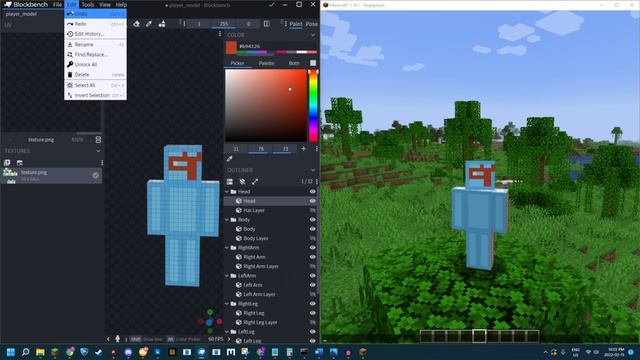Toggle visibility of Hat Layer
640x360 pixels.
[313, 210]
